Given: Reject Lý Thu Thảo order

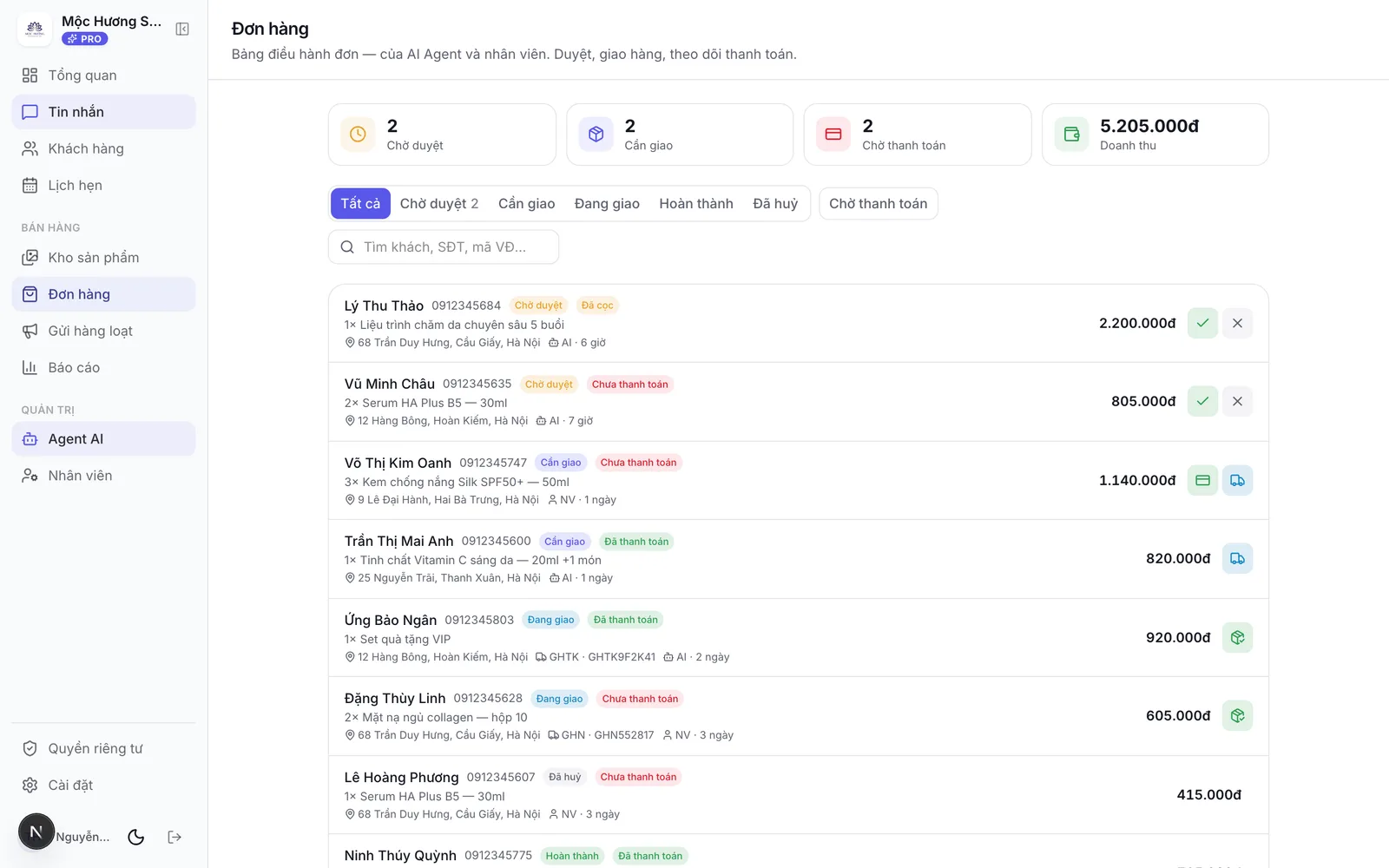Looking at the screenshot, I should coord(1237,323).
